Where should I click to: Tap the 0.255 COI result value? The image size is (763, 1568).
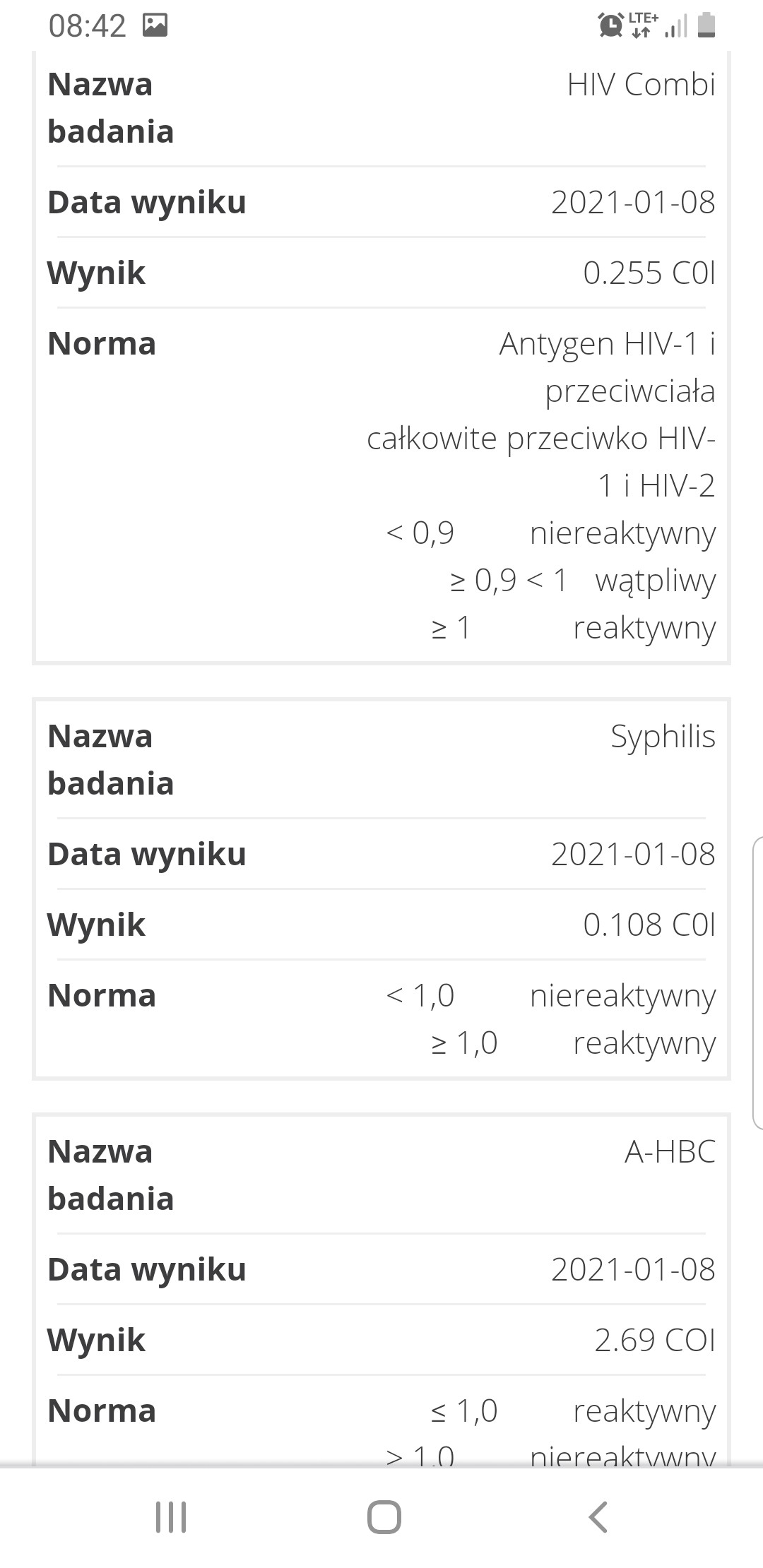point(649,273)
